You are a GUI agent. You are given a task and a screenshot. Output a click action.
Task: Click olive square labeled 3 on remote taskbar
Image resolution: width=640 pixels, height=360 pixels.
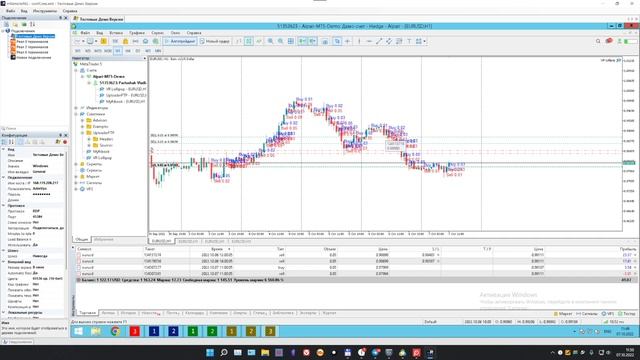(270, 331)
